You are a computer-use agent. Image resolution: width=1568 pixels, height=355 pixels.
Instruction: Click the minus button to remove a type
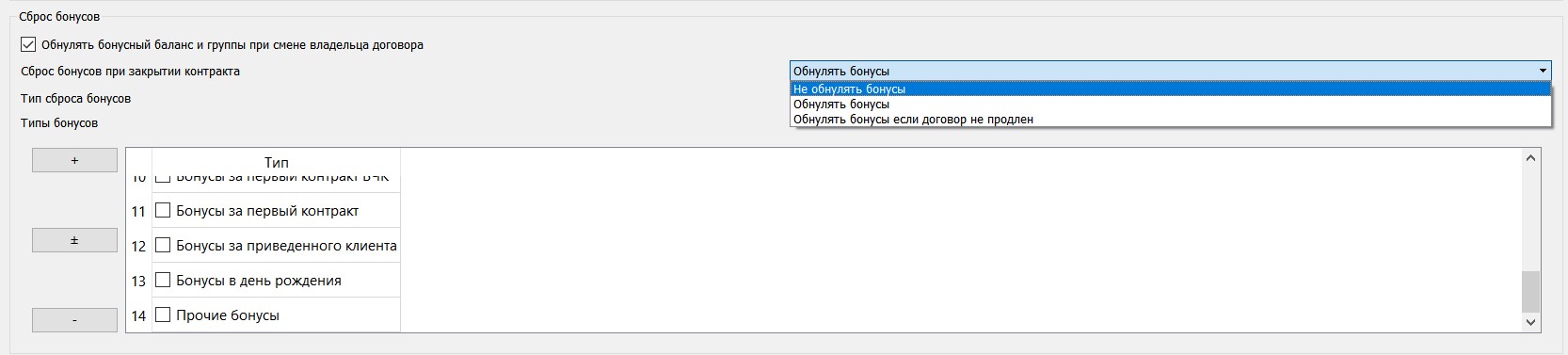tap(74, 320)
